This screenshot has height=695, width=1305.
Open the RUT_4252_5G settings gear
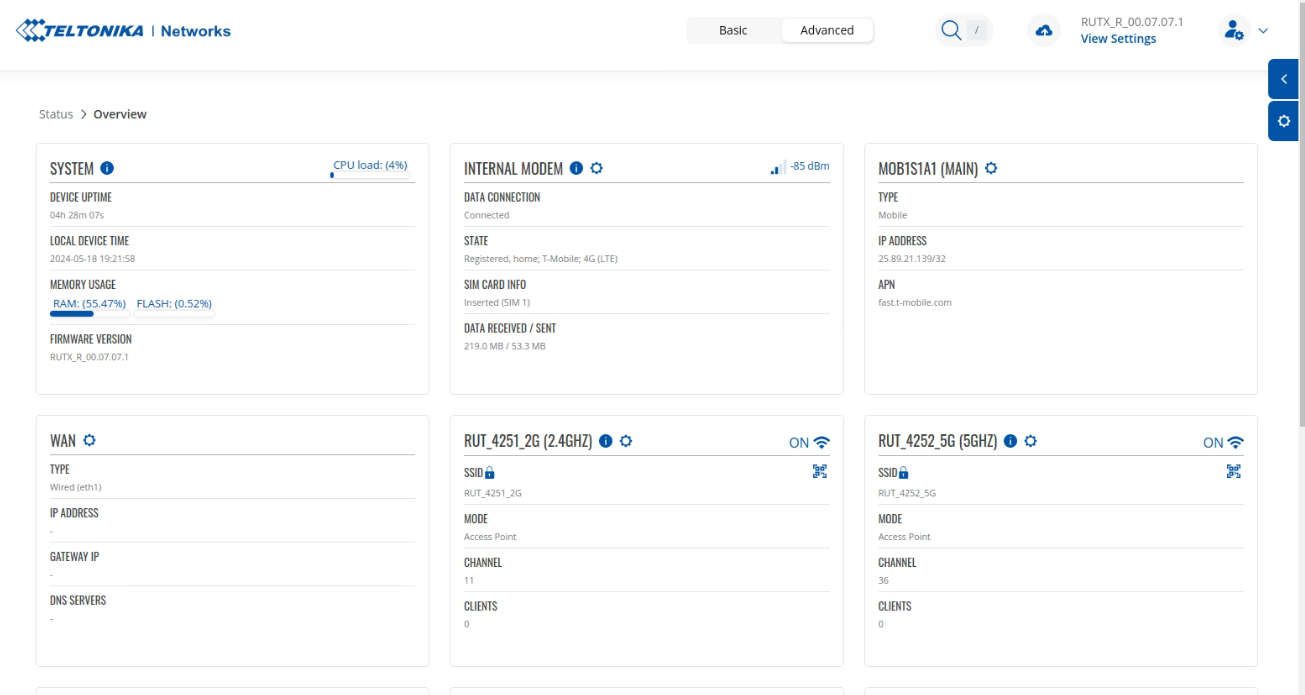tap(1031, 441)
